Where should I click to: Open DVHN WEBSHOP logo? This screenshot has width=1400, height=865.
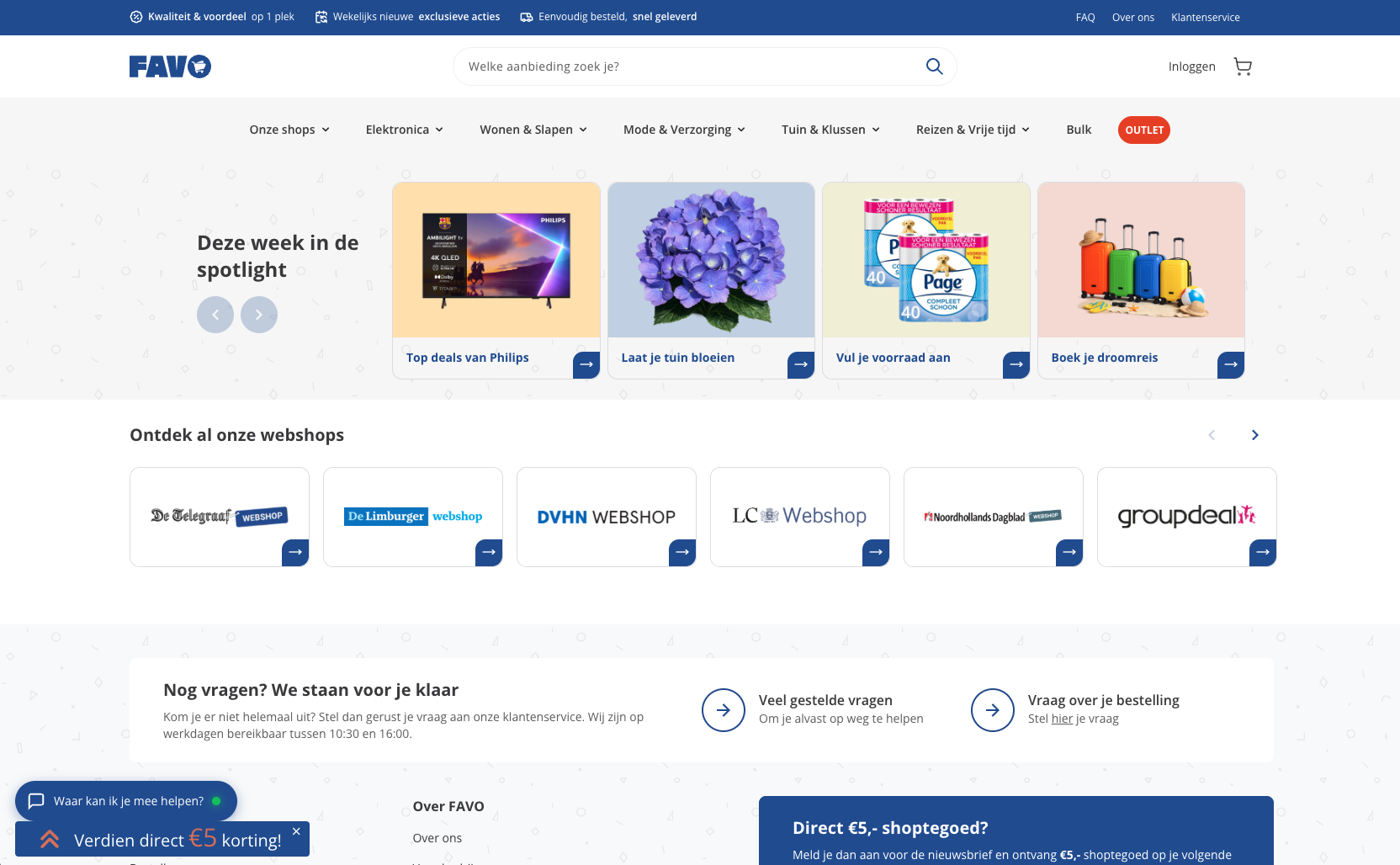pyautogui.click(x=606, y=517)
